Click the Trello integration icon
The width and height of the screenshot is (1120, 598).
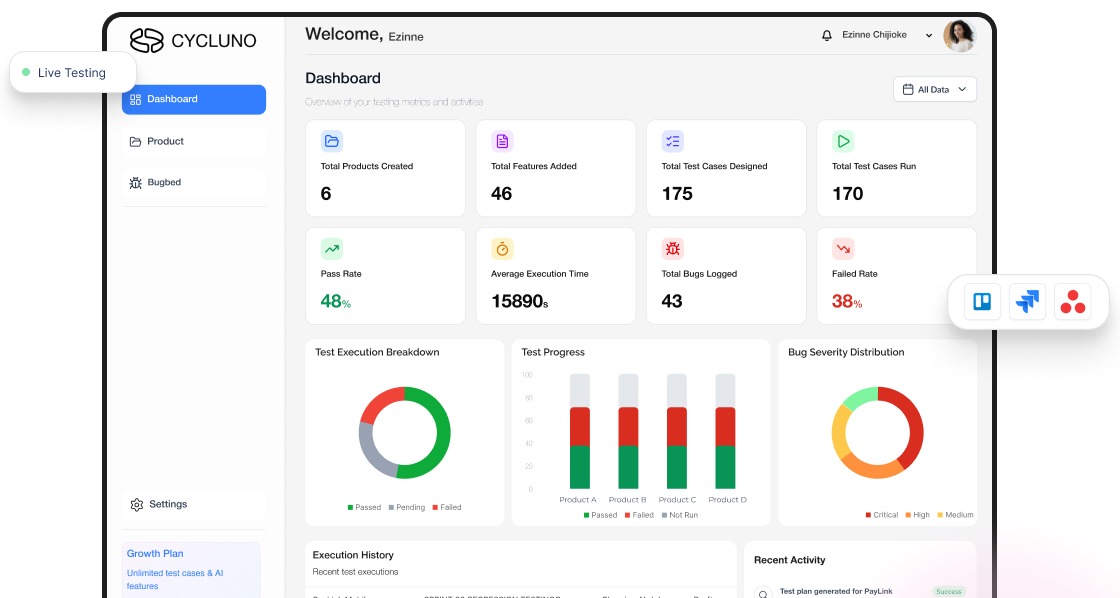[x=982, y=302]
